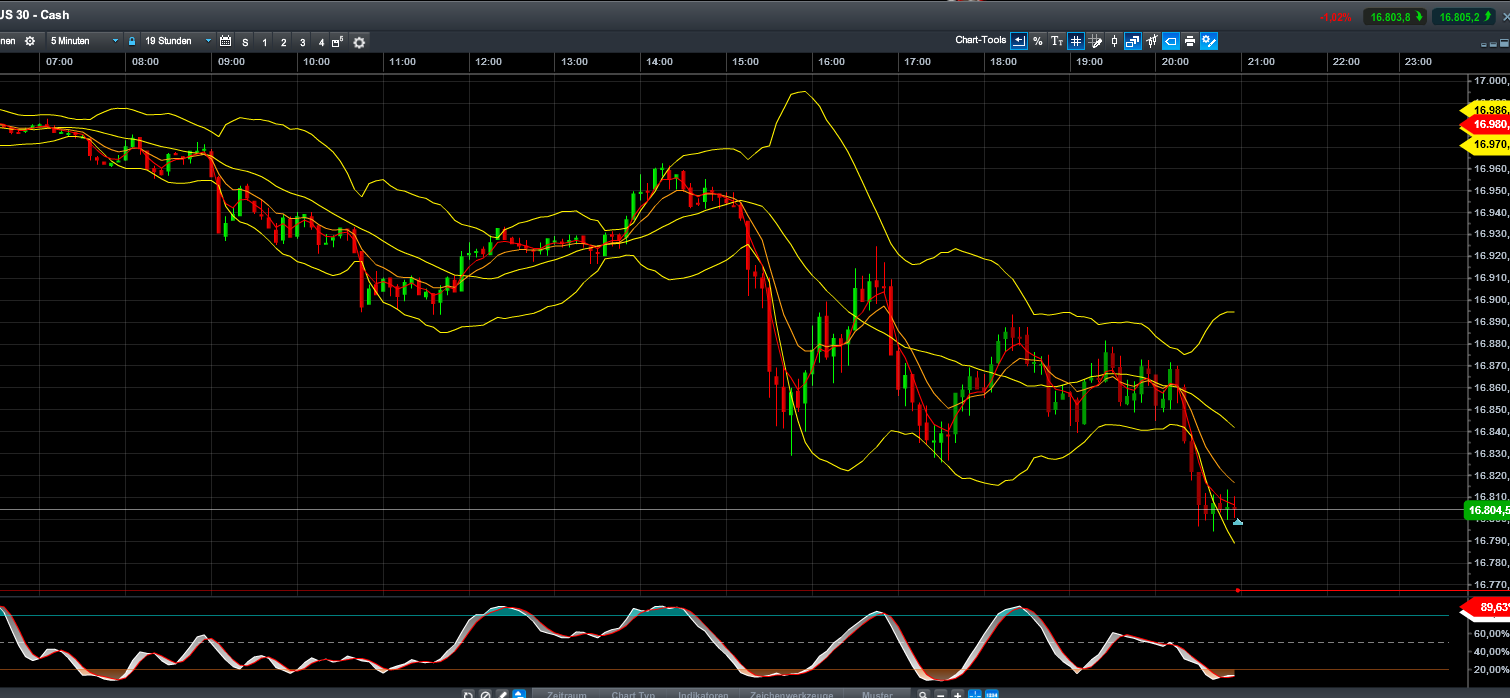
Task: Toggle the price label tag icon
Action: coord(1171,41)
